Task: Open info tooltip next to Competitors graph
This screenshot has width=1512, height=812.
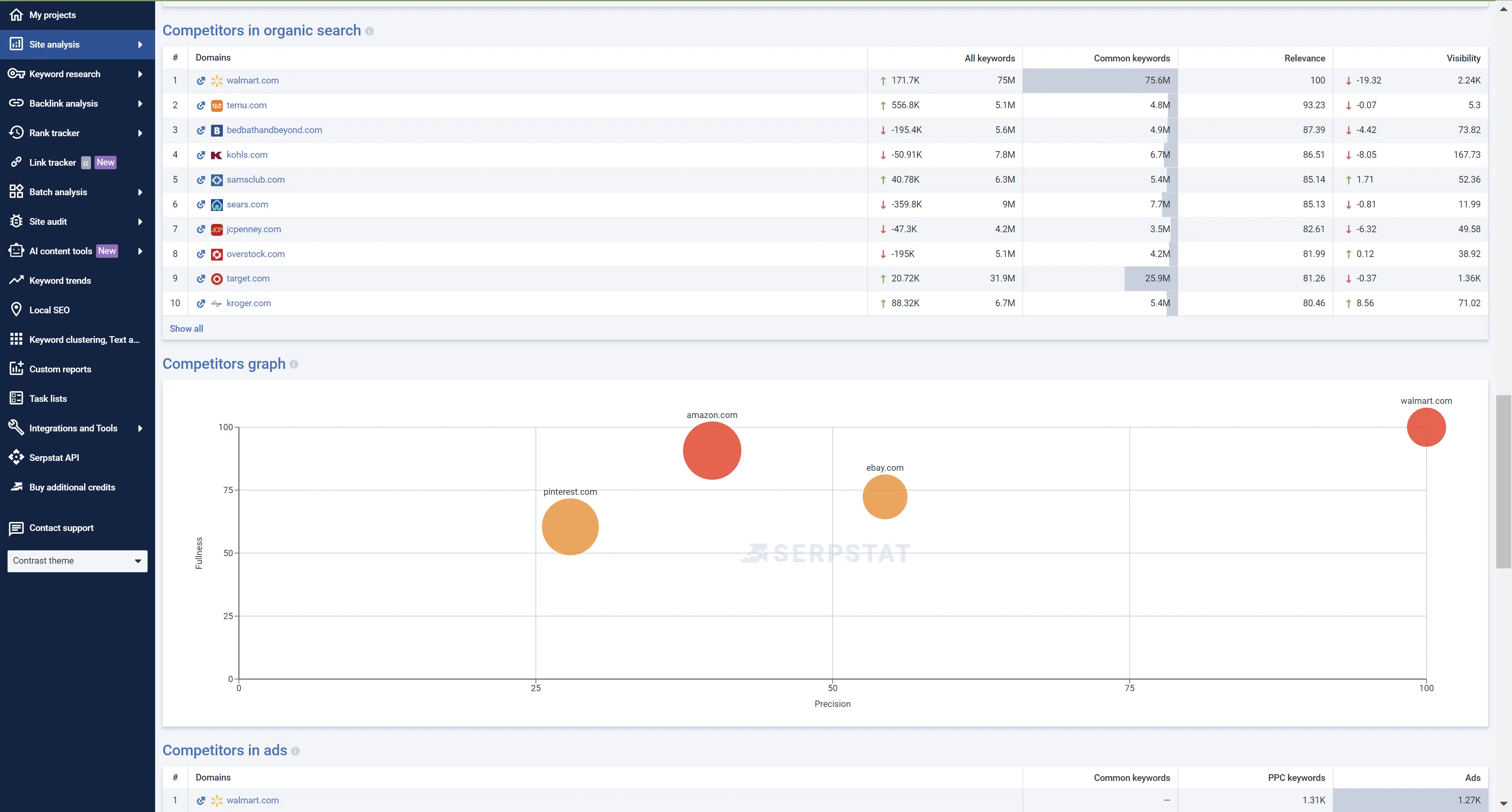Action: 294,364
